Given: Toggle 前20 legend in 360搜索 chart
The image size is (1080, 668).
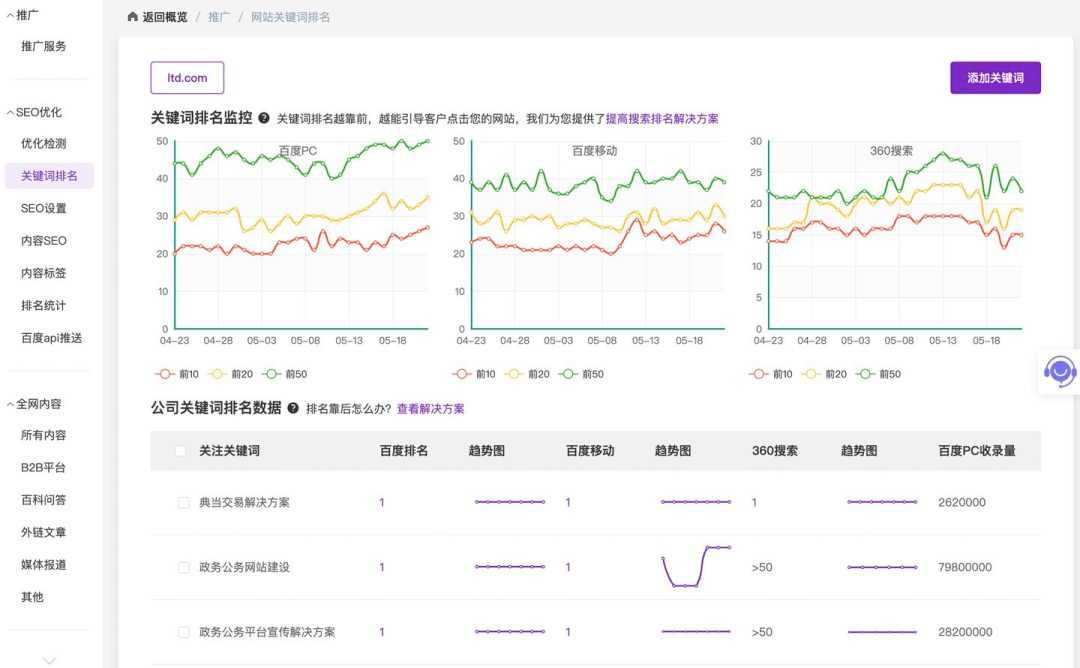Looking at the screenshot, I should coord(824,374).
